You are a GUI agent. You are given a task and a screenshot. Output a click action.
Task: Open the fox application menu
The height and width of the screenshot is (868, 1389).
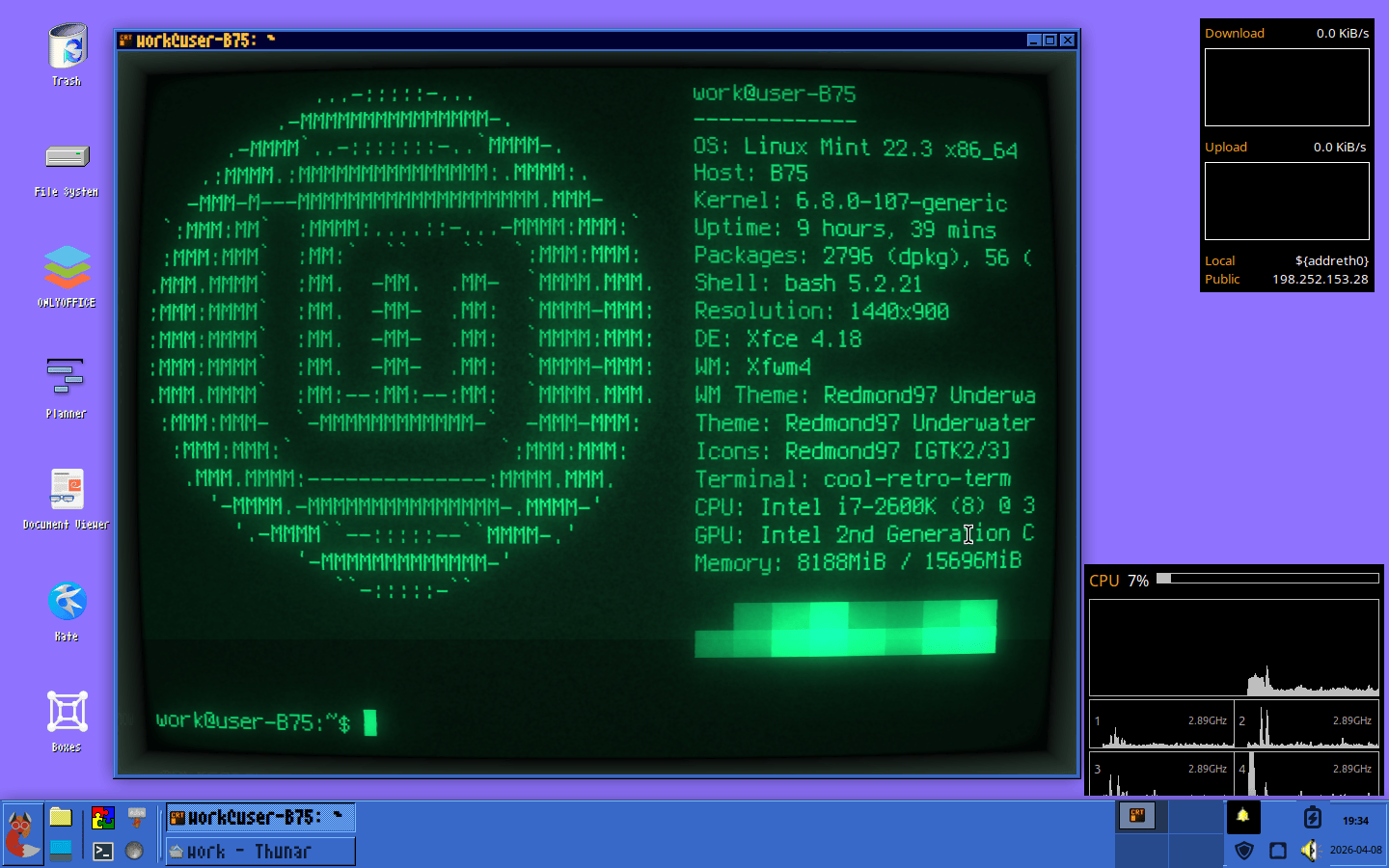[22, 833]
